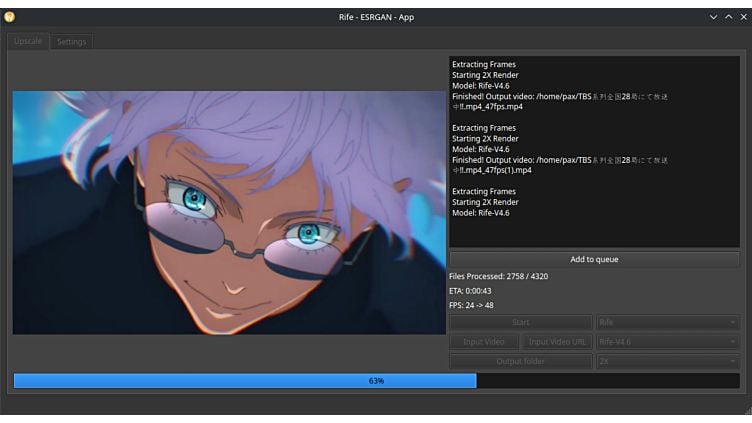
Task: Open the Rife method dropdown
Action: click(x=668, y=322)
